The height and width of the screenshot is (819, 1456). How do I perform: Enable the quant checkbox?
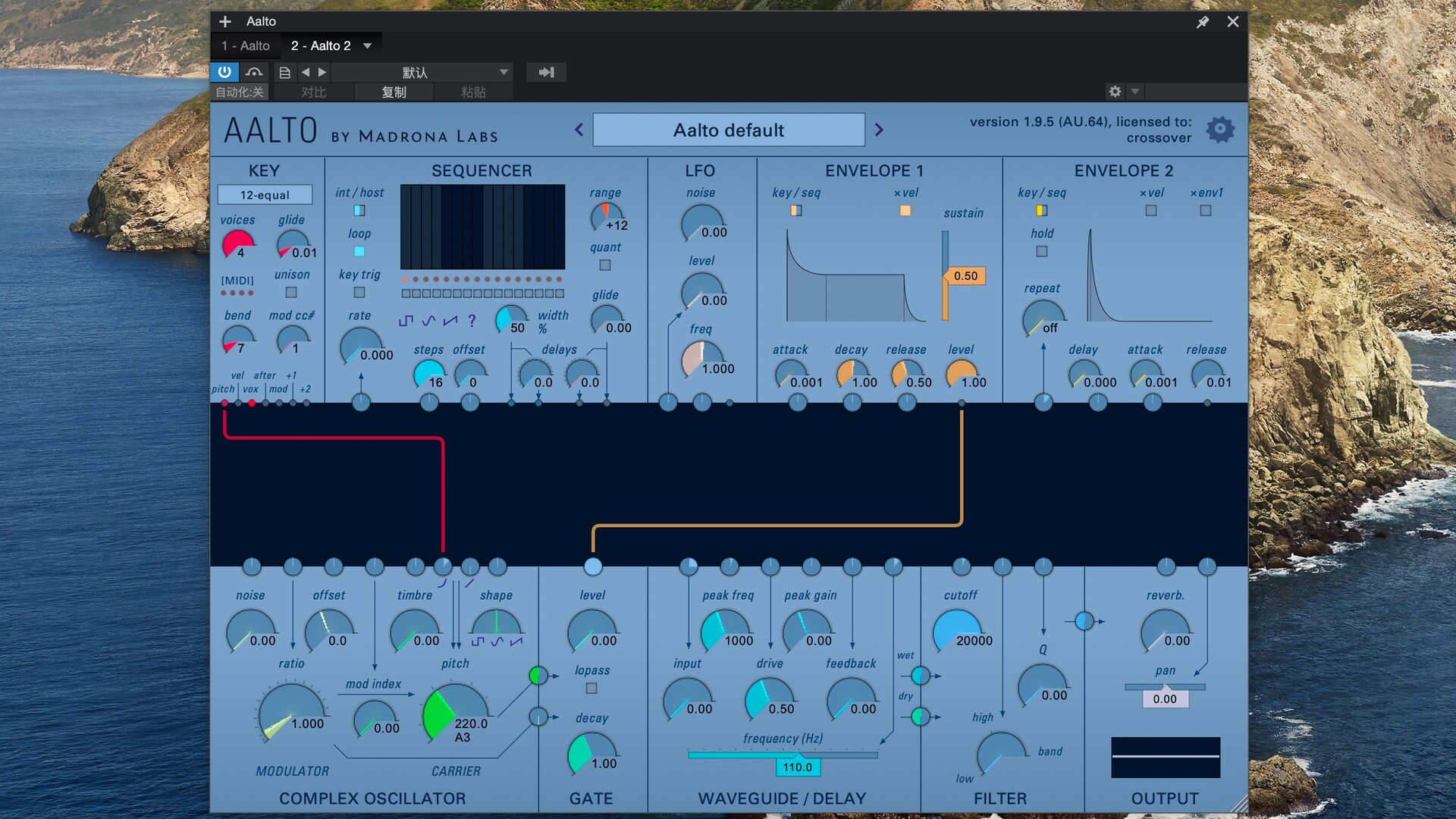coord(605,265)
